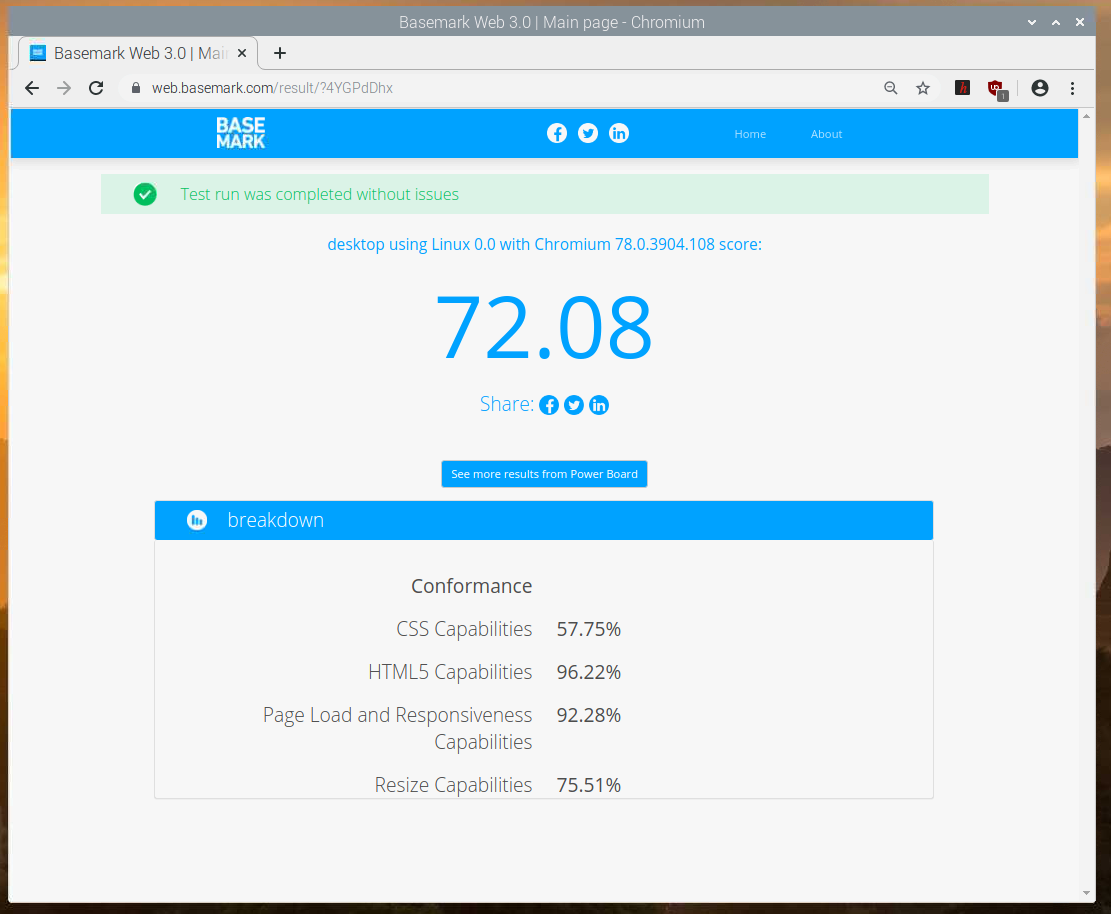This screenshot has height=914, width=1111.
Task: Share the score via LinkedIn icon
Action: coord(599,405)
